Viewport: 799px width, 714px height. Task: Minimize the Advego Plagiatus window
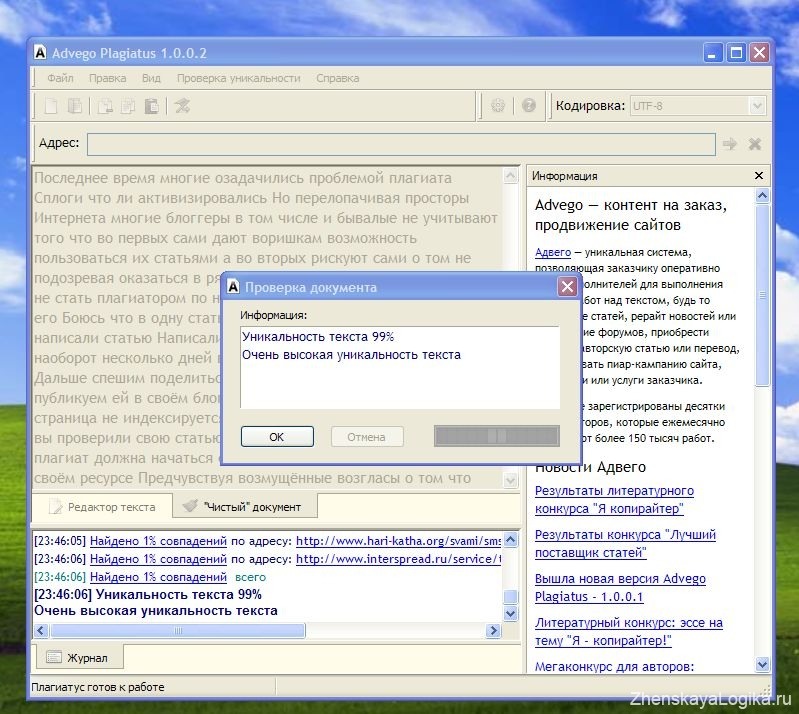click(x=712, y=52)
